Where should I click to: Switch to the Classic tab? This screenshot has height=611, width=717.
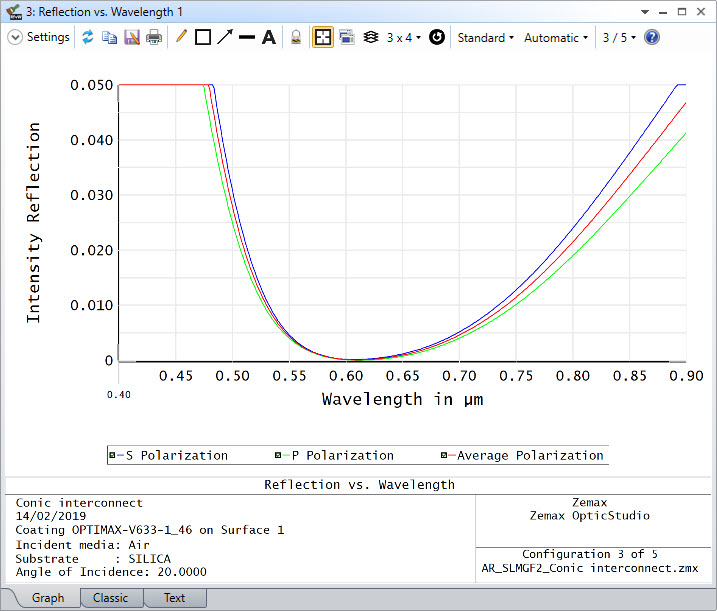click(x=111, y=598)
